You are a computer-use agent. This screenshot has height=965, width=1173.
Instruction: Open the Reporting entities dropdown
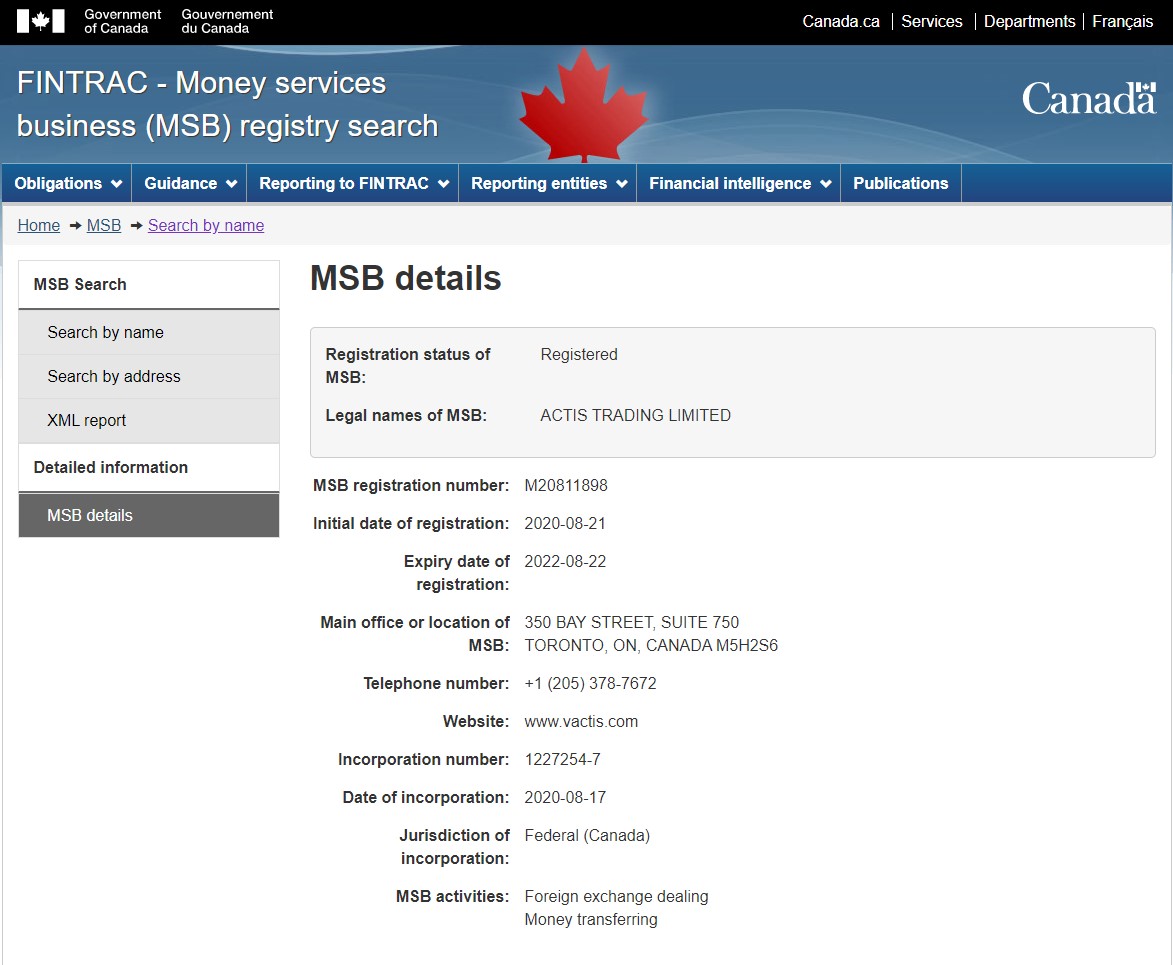548,183
